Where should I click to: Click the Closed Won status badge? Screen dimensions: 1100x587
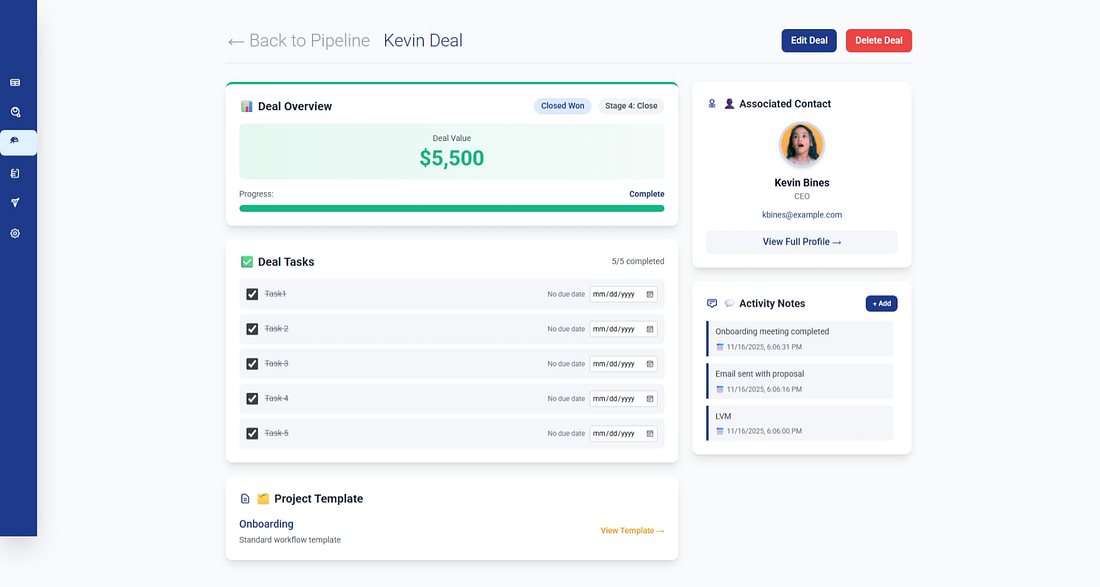(x=562, y=106)
